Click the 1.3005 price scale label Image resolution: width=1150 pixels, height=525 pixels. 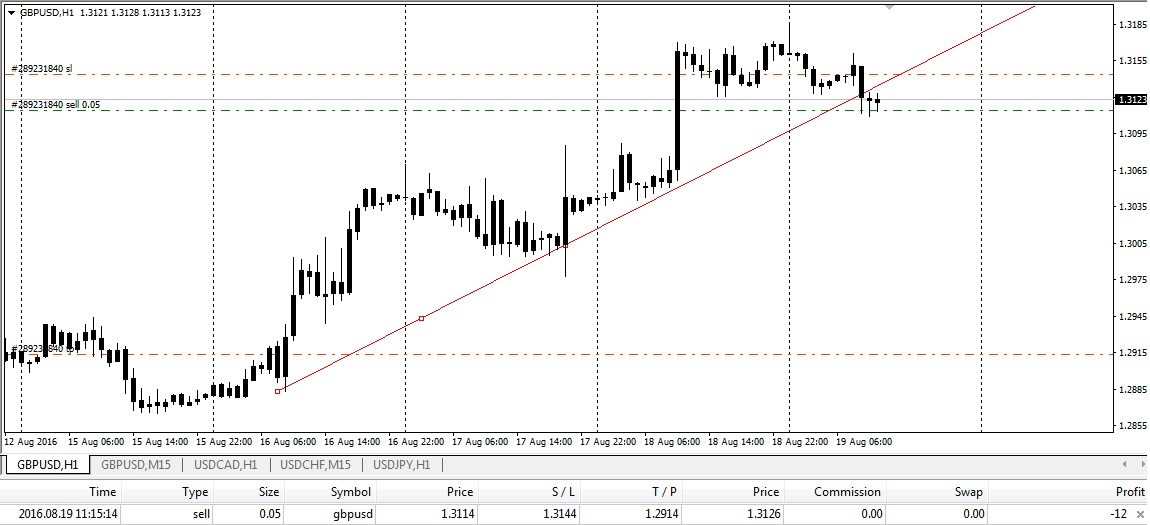click(x=1131, y=243)
